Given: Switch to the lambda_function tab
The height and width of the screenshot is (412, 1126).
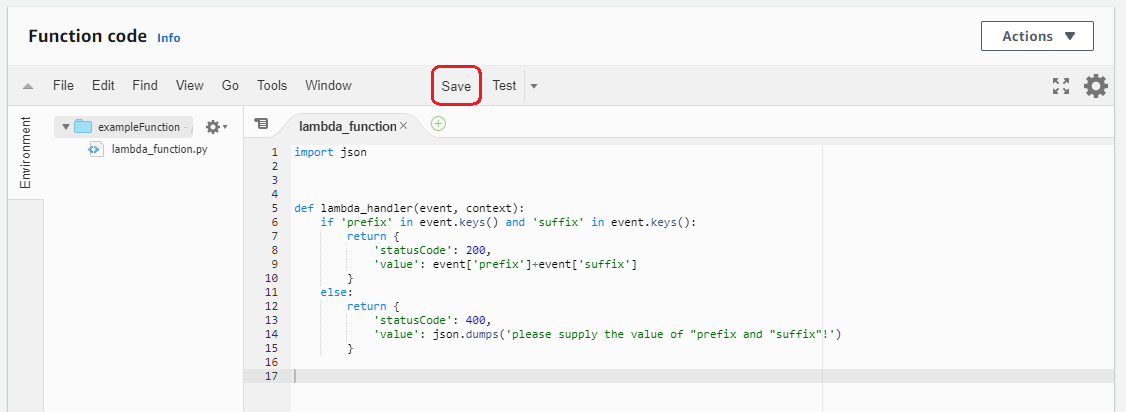Looking at the screenshot, I should (348, 126).
